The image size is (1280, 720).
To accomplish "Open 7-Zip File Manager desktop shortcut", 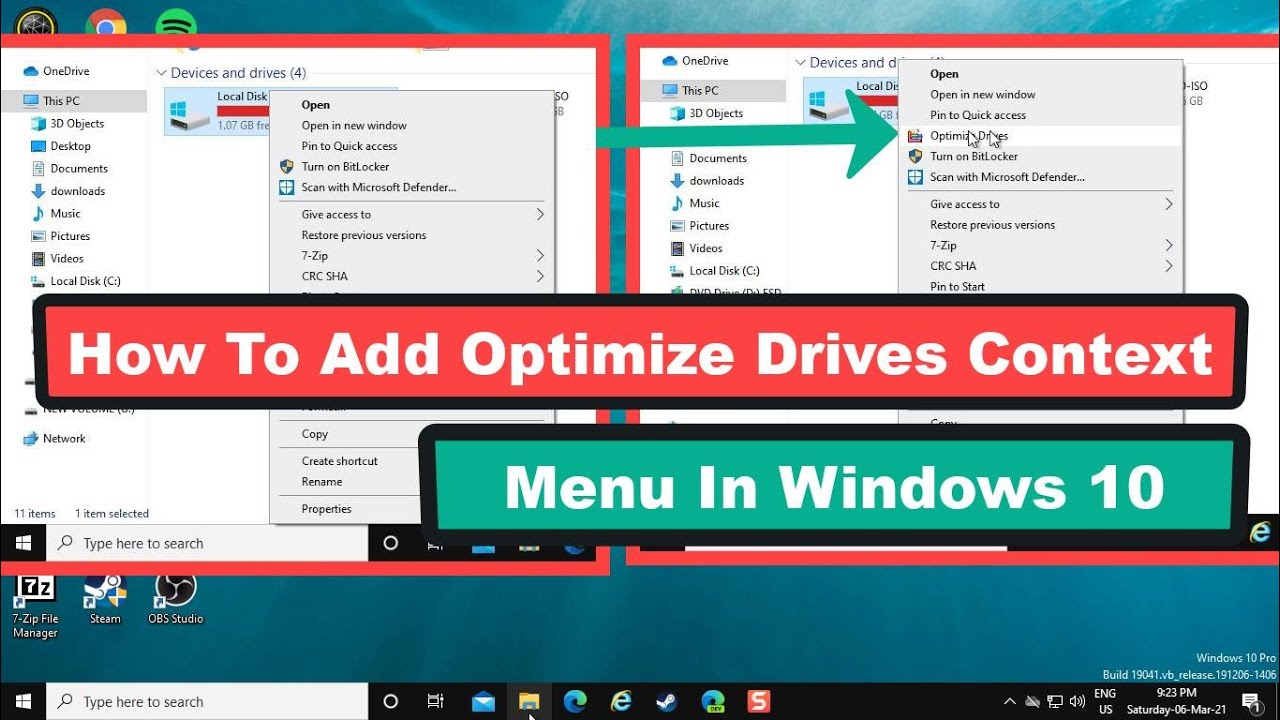I will (x=35, y=607).
